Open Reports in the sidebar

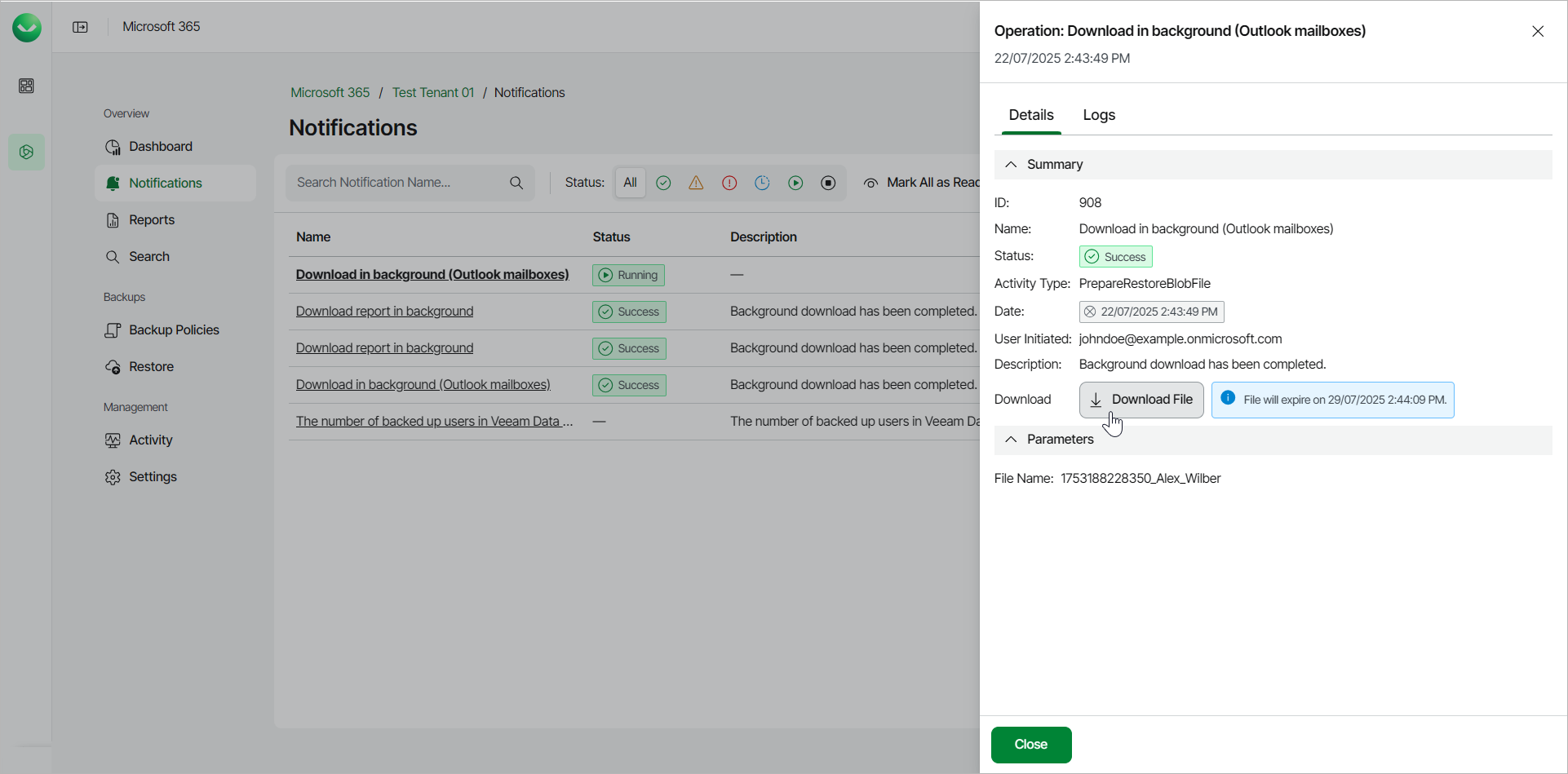(175, 220)
